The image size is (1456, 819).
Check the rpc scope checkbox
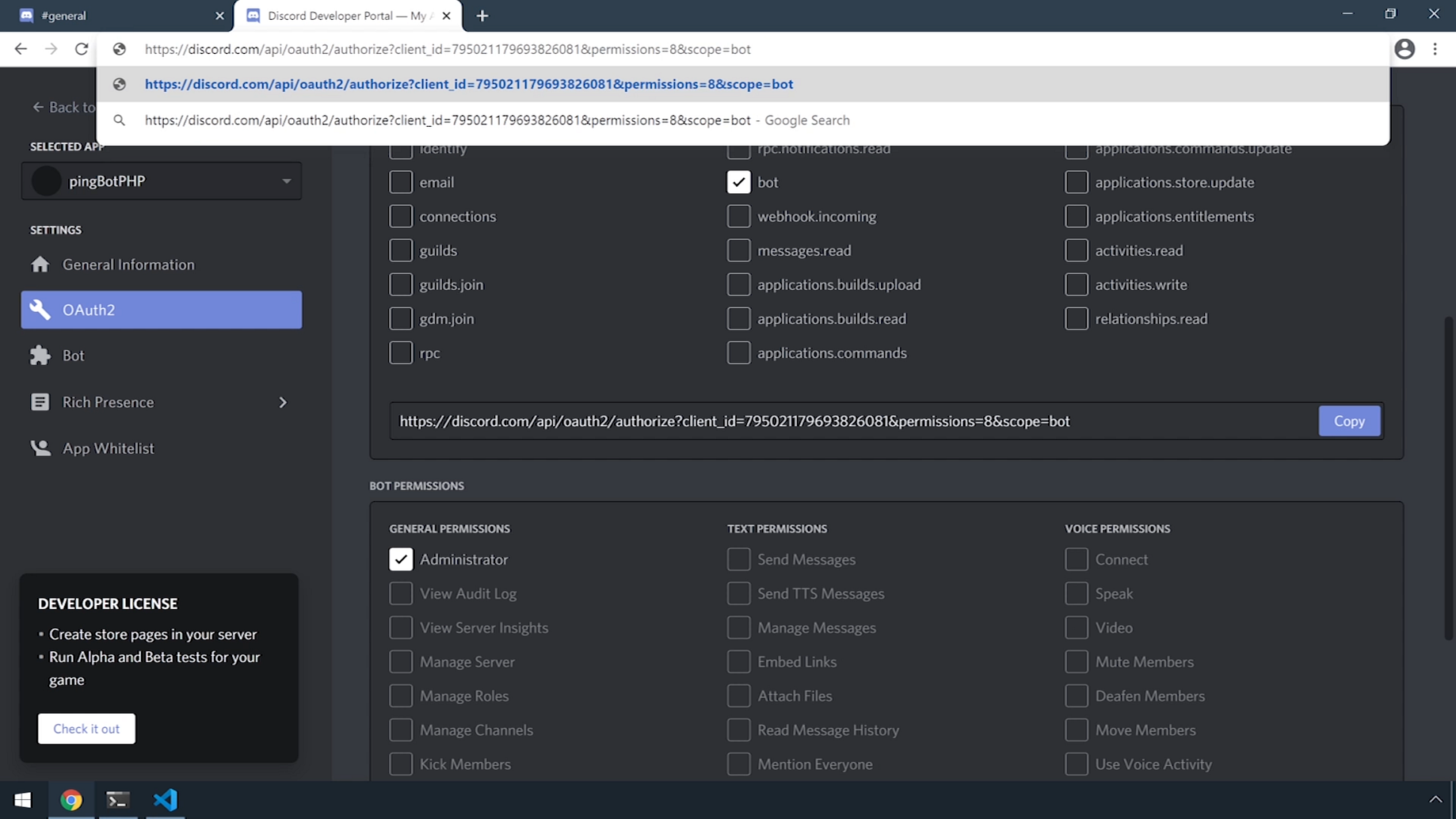pos(401,352)
